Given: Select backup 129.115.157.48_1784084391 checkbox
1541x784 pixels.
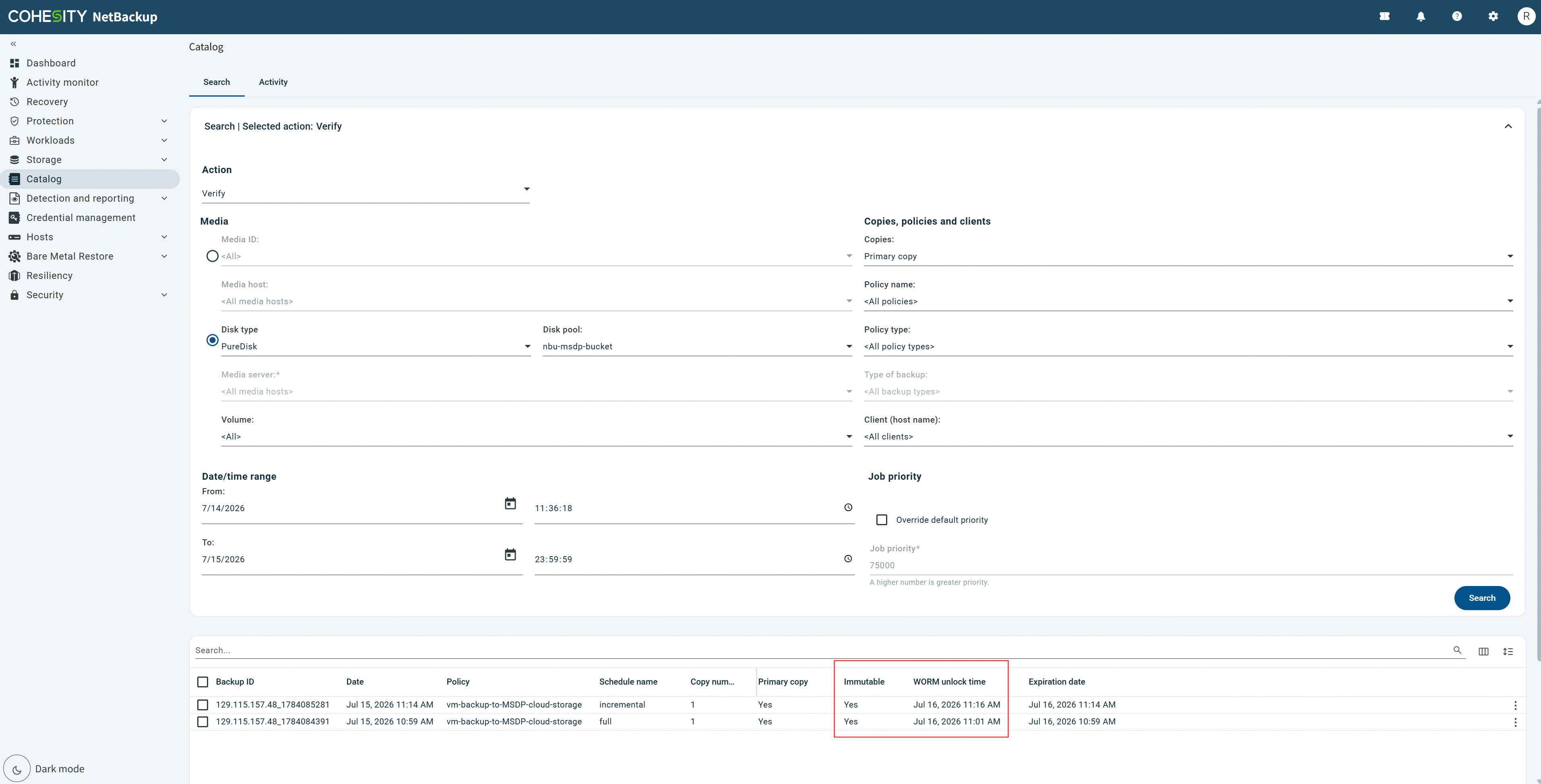Looking at the screenshot, I should 203,722.
